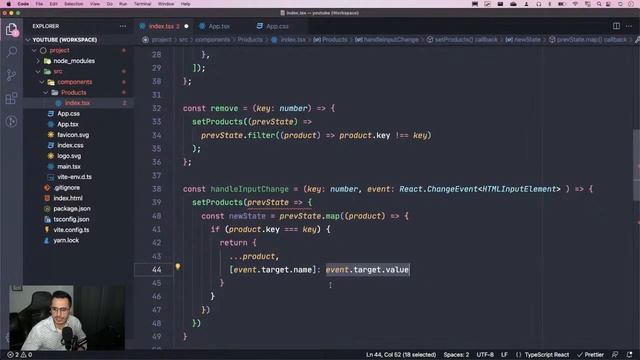Open App.tsx from the file tree
Screen dimensions: 640x360
click(x=78, y=124)
